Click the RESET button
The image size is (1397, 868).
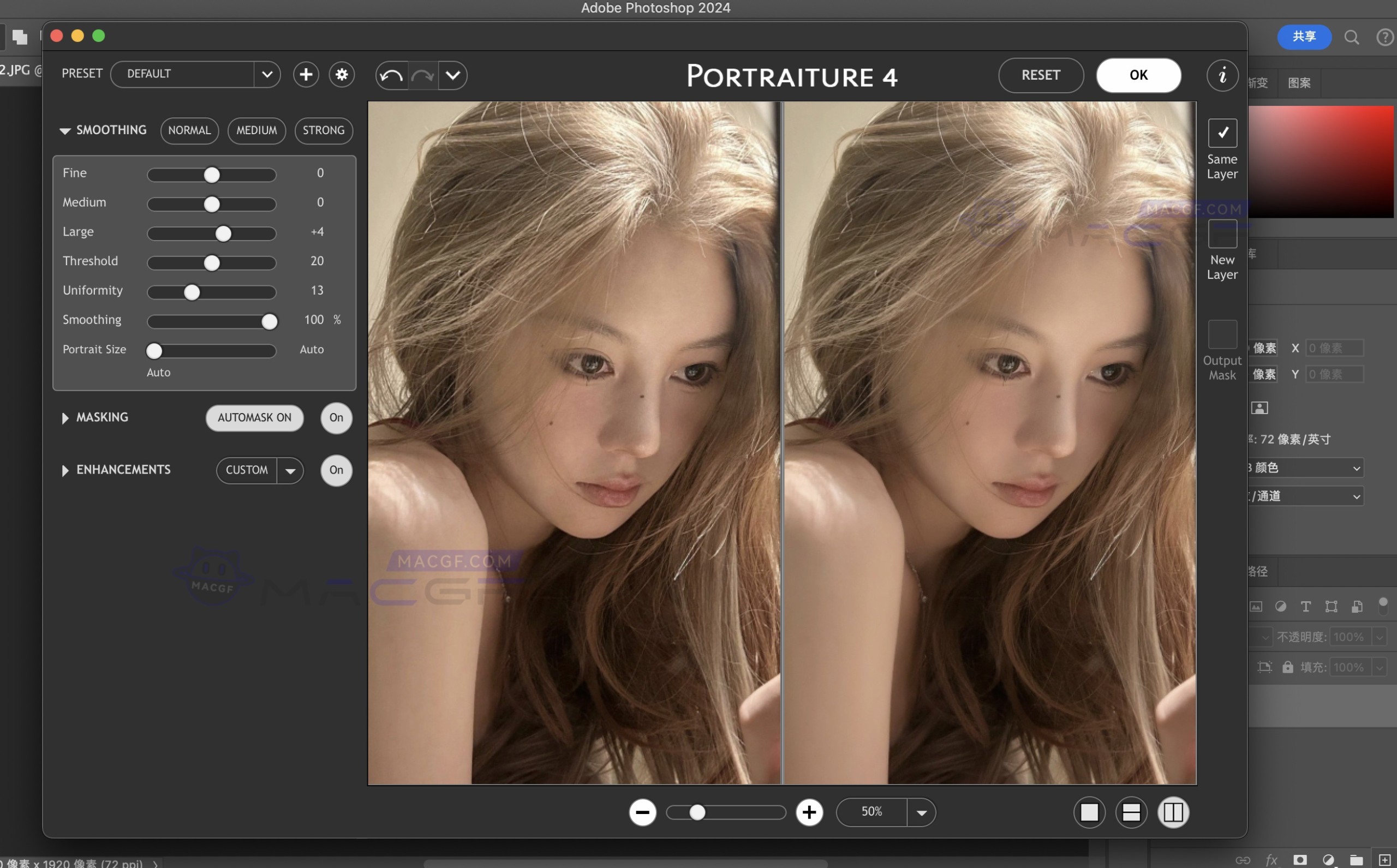pos(1041,75)
